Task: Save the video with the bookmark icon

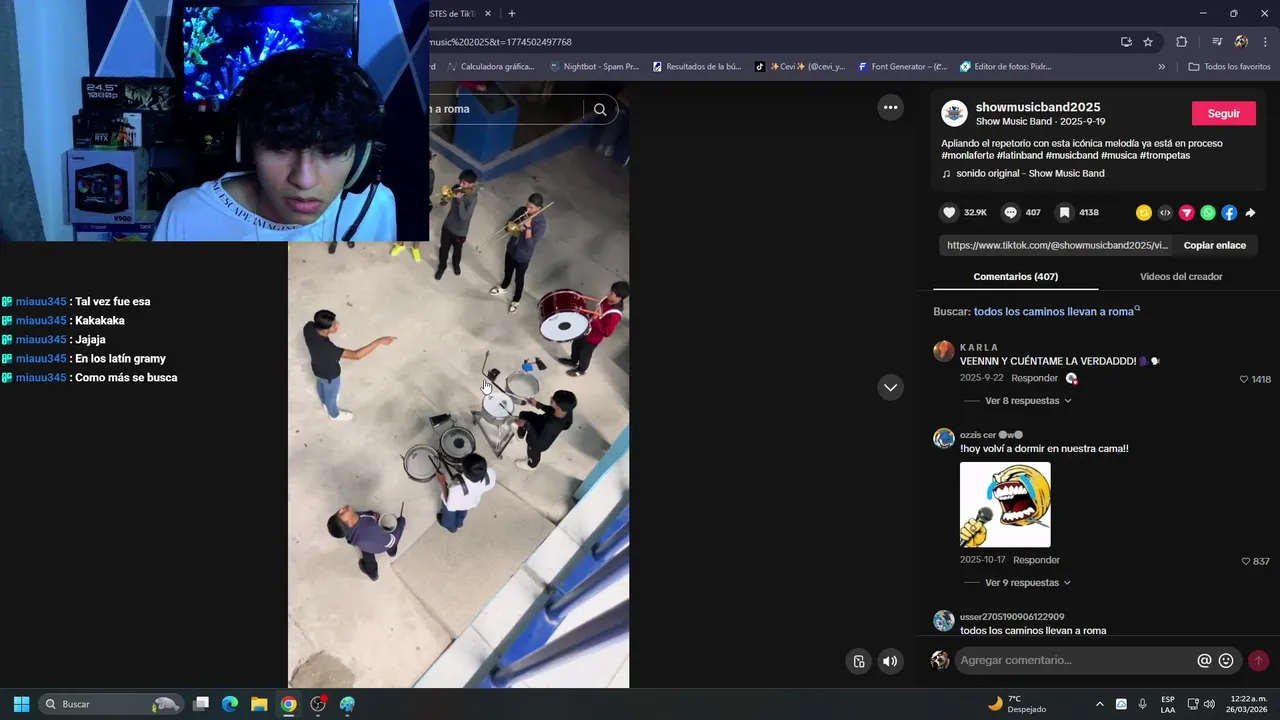Action: click(1065, 213)
